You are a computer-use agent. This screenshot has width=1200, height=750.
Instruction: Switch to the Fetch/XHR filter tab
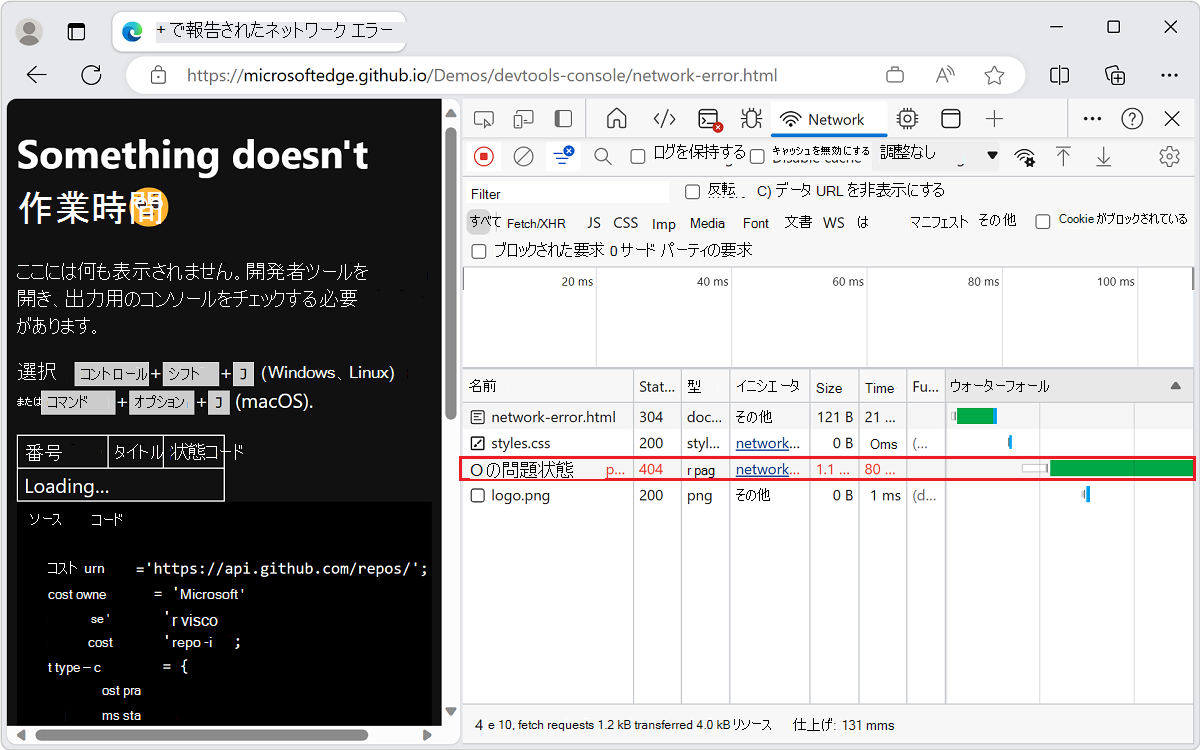point(536,222)
